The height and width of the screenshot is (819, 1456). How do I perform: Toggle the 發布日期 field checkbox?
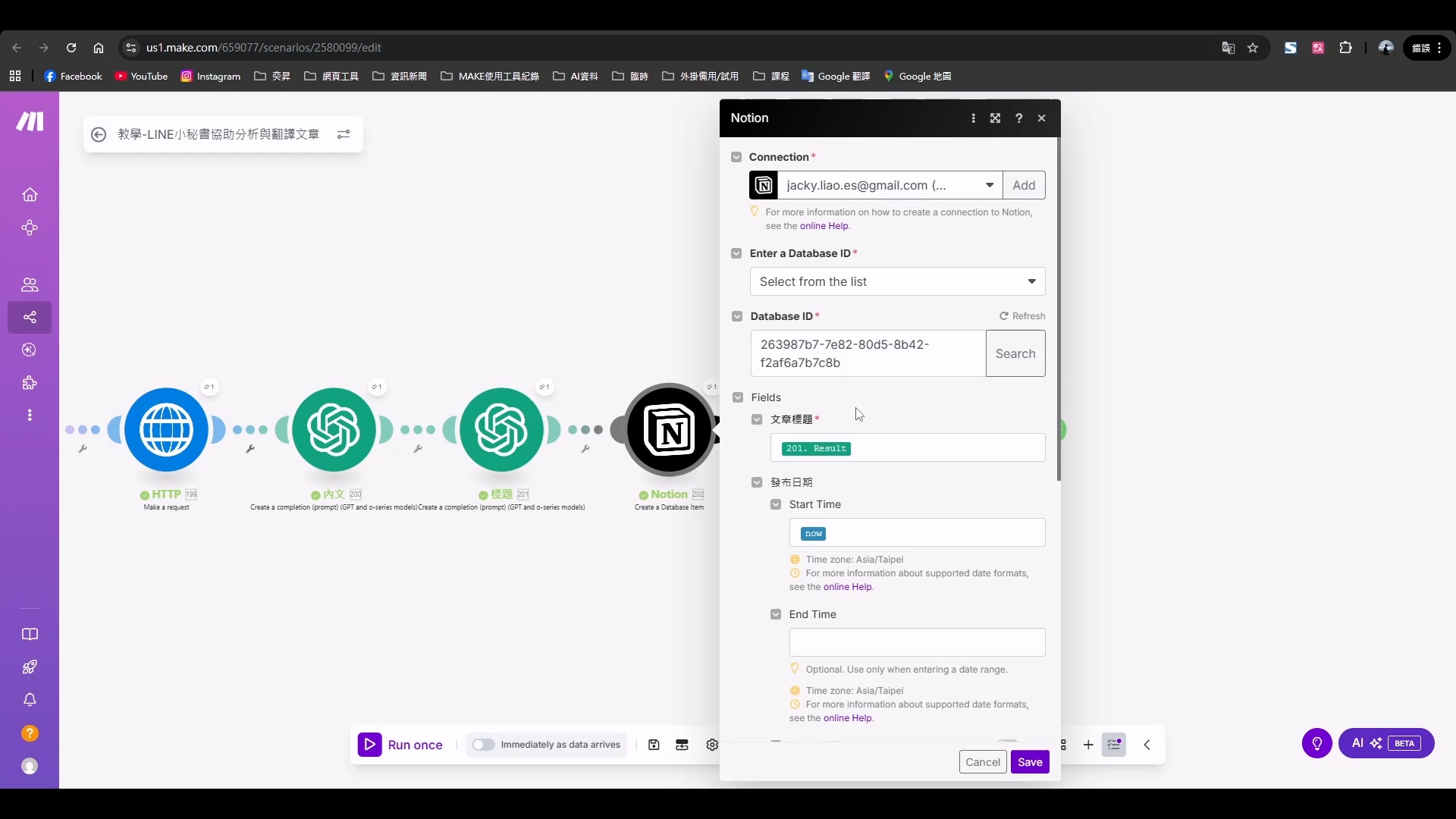[757, 482]
